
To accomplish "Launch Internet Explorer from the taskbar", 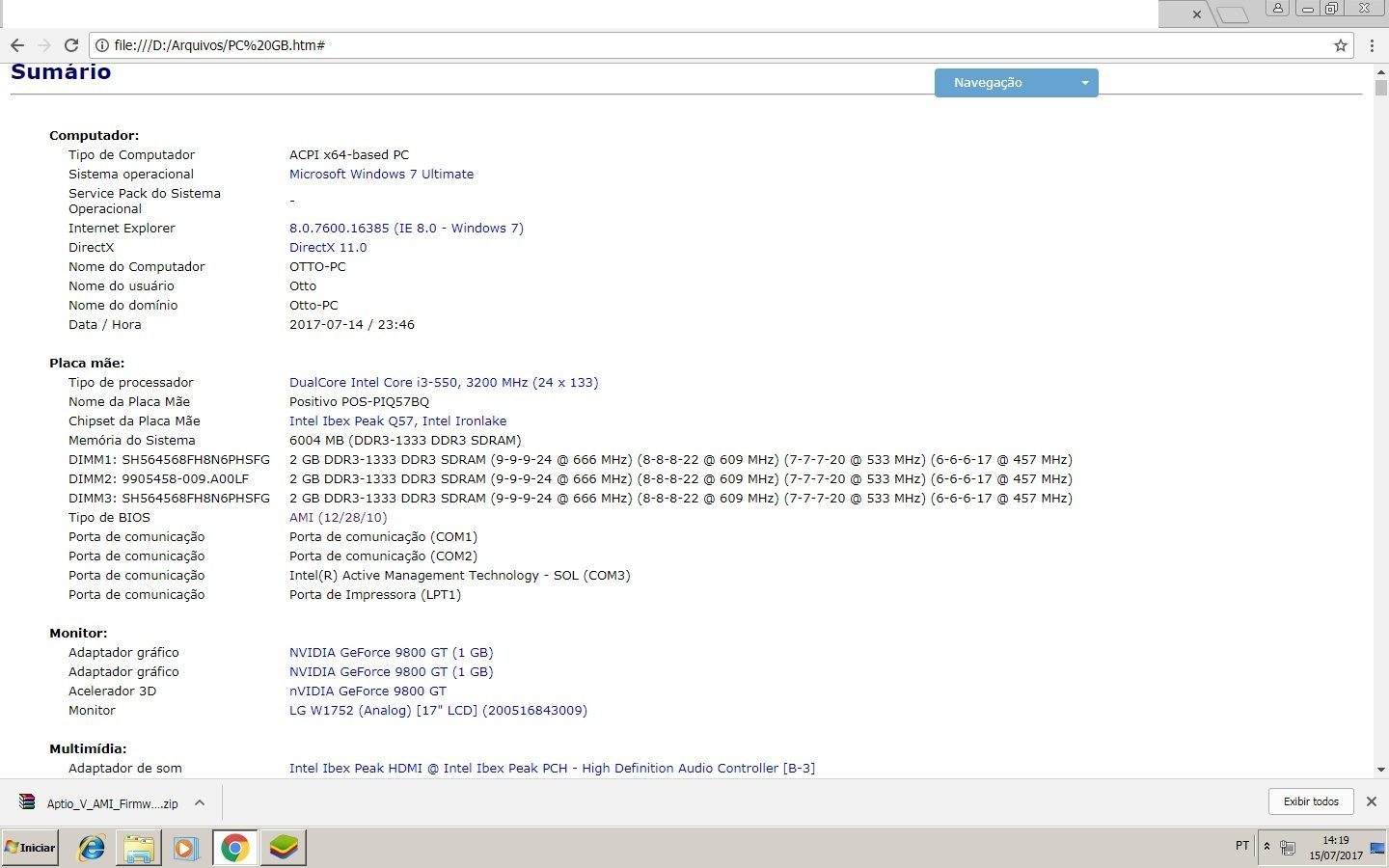I will 92,848.
